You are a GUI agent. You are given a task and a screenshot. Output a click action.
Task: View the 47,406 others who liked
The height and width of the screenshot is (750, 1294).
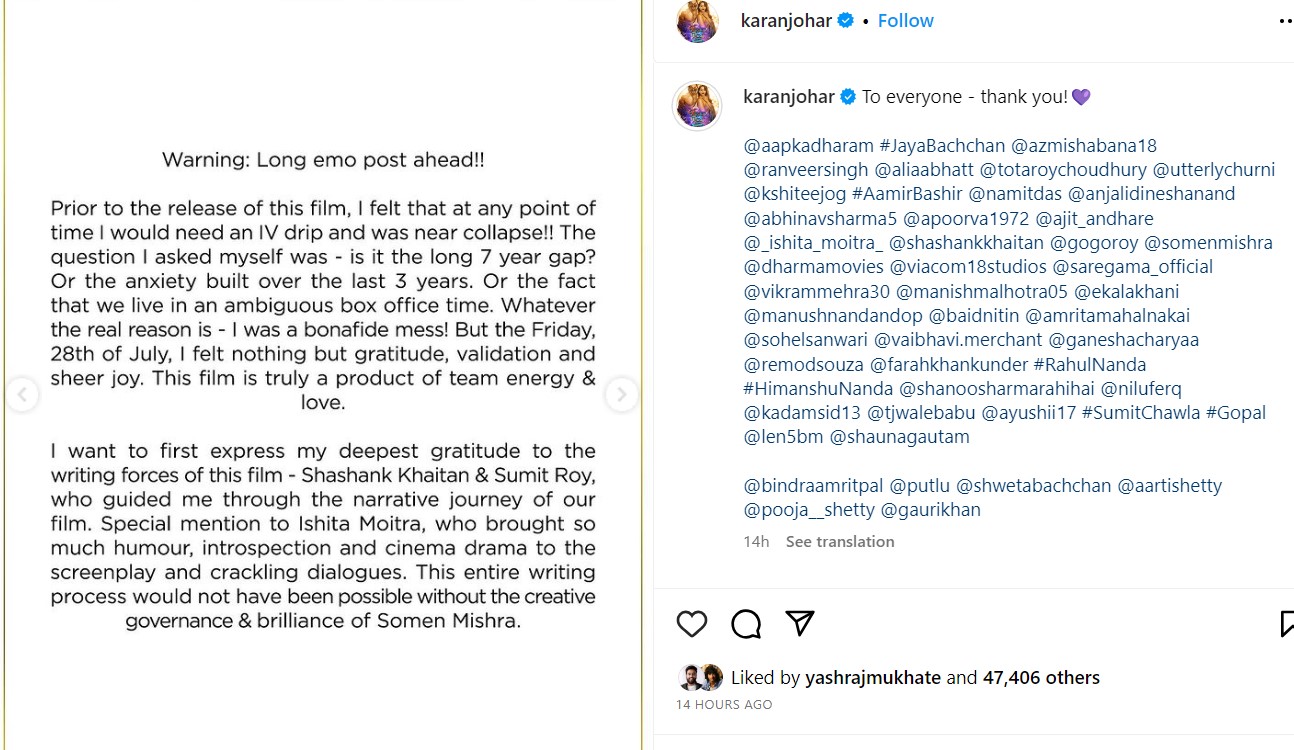[x=1041, y=678]
